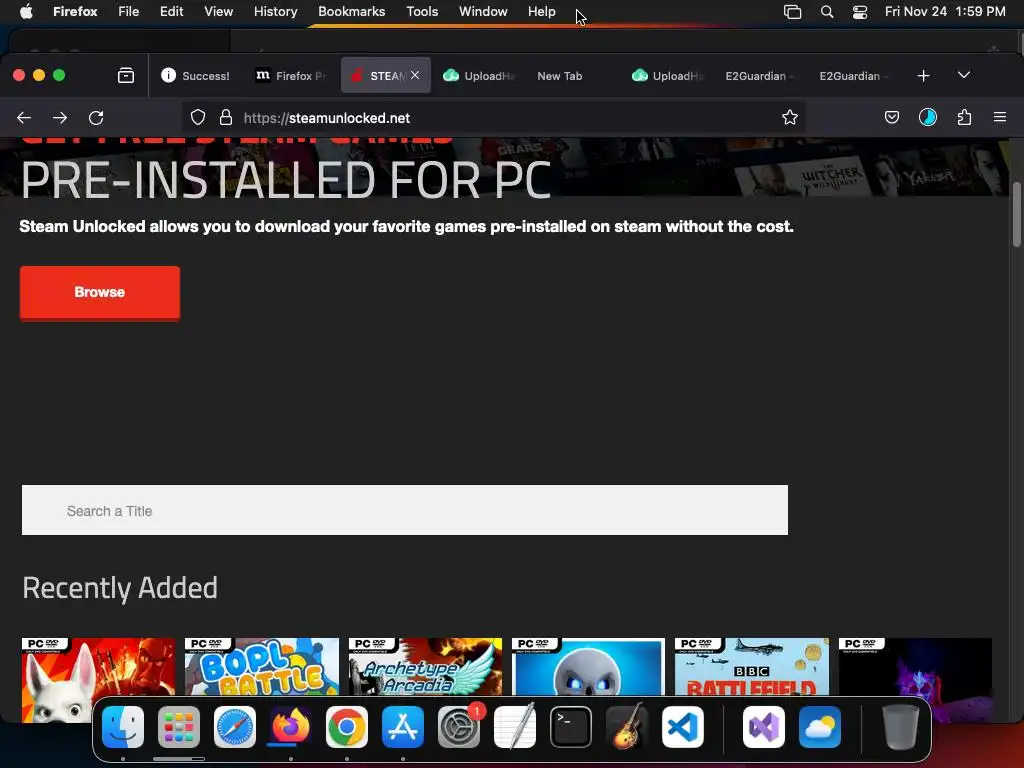The height and width of the screenshot is (768, 1024).
Task: Click the date and time in menu bar
Action: point(945,11)
